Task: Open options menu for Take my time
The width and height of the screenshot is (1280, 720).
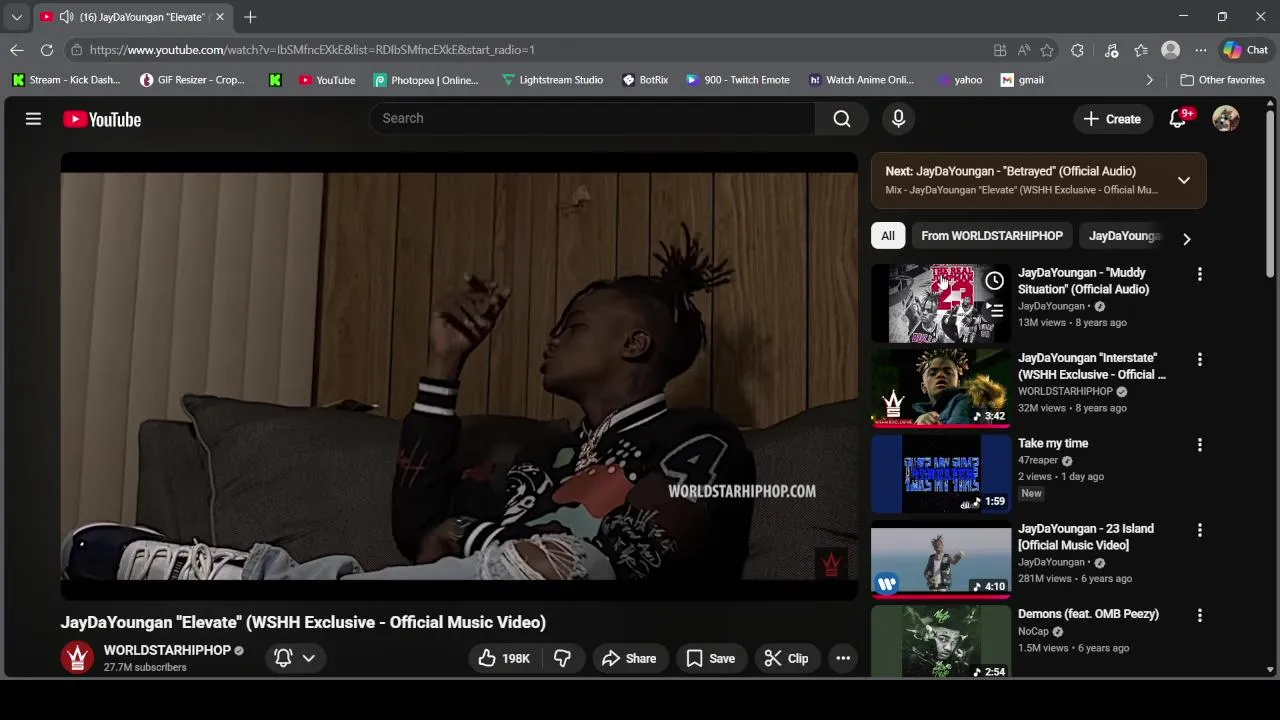Action: pyautogui.click(x=1200, y=445)
